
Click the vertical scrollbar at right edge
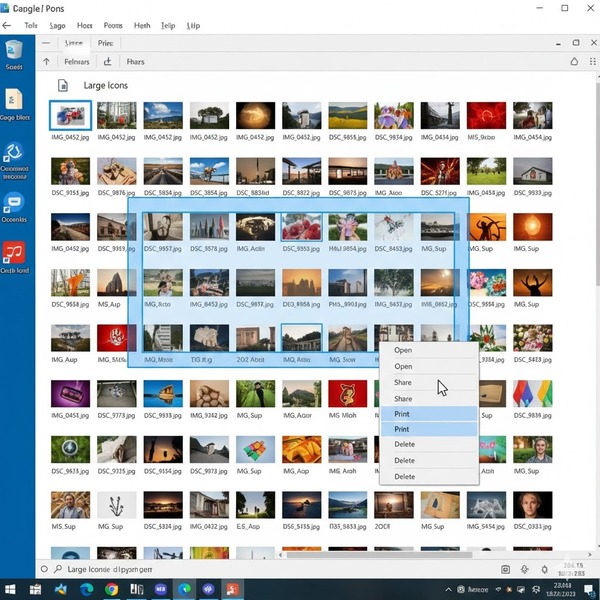click(x=597, y=184)
